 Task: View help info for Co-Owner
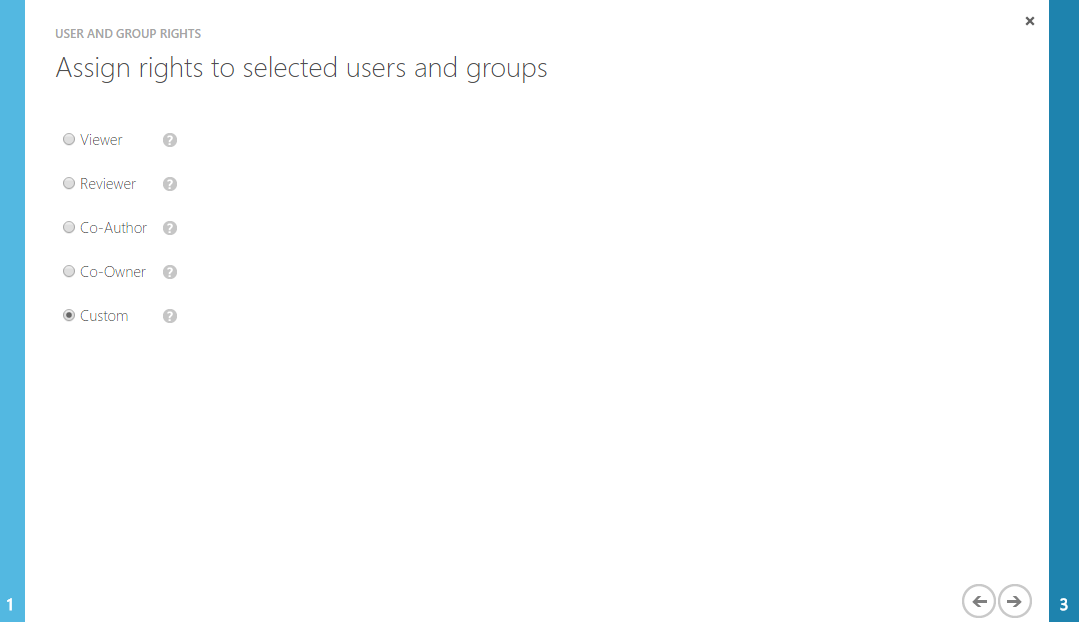170,272
